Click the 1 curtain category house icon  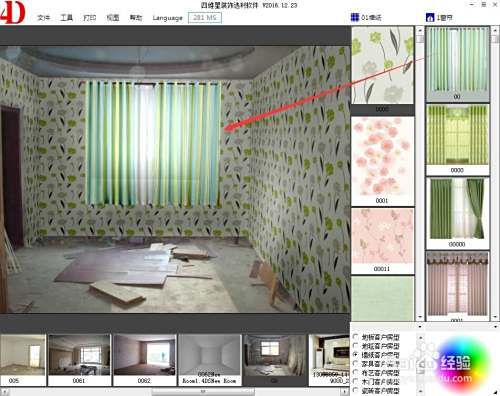(430, 17)
